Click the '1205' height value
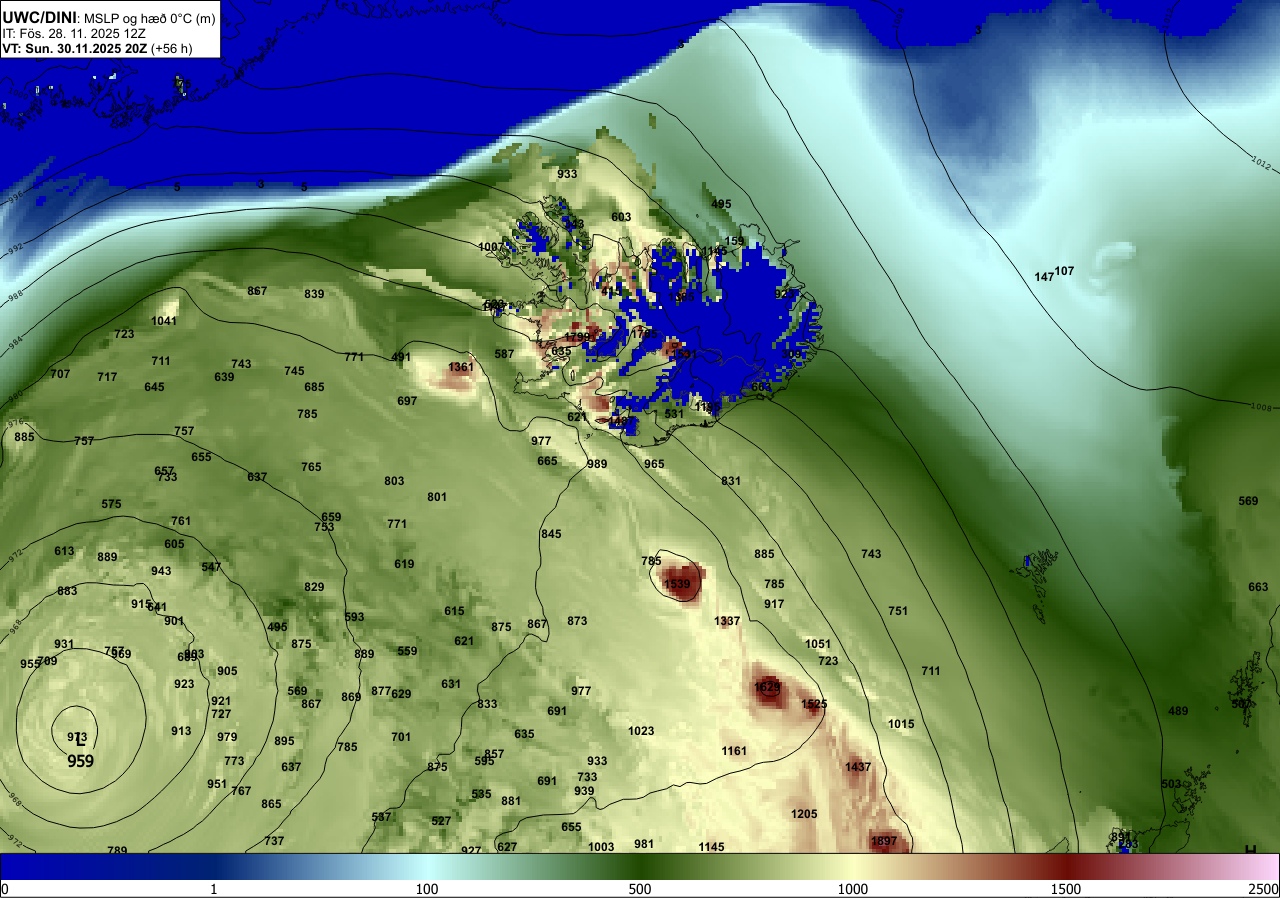This screenshot has height=898, width=1280. [x=804, y=814]
